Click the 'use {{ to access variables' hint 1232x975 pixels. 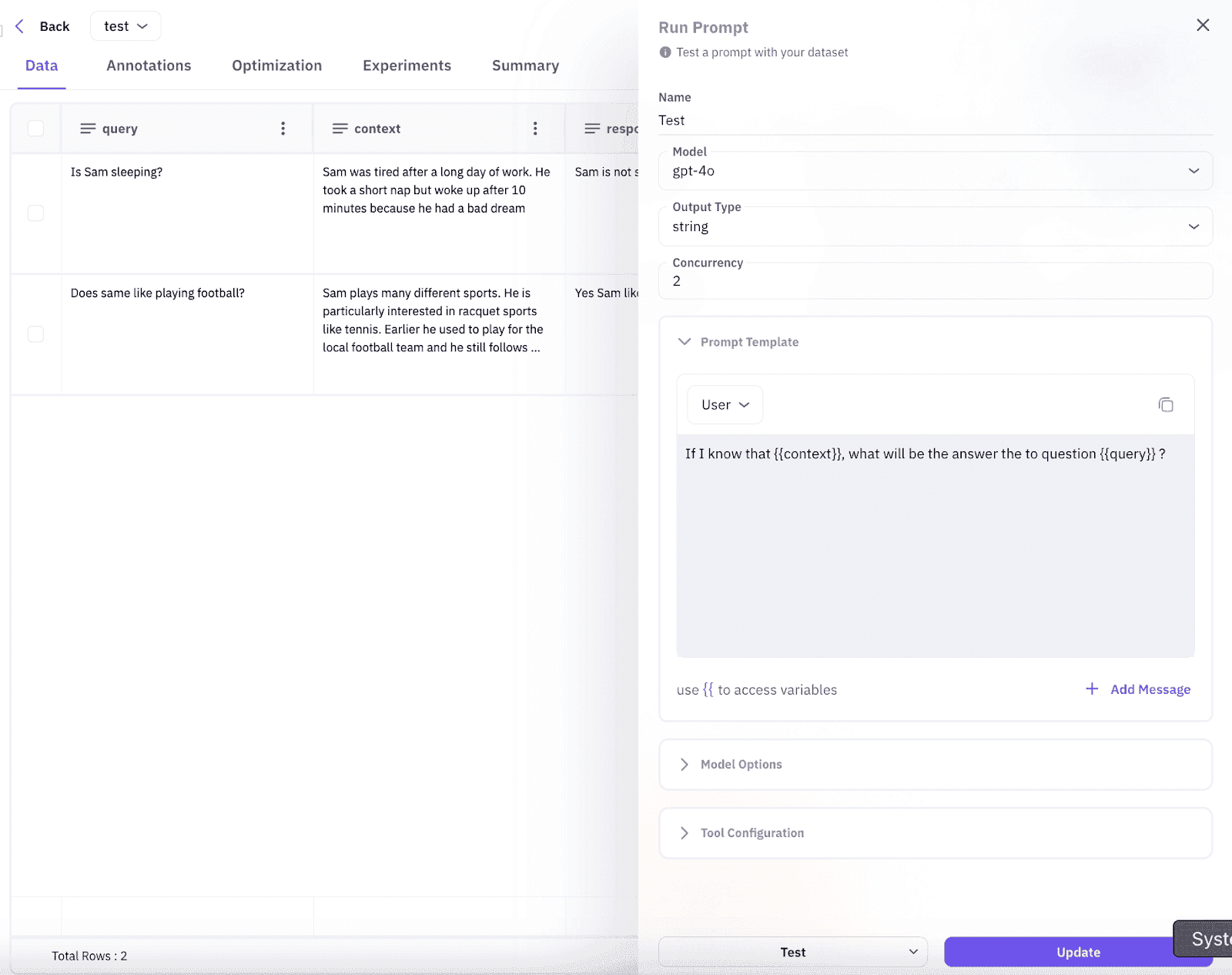[756, 690]
